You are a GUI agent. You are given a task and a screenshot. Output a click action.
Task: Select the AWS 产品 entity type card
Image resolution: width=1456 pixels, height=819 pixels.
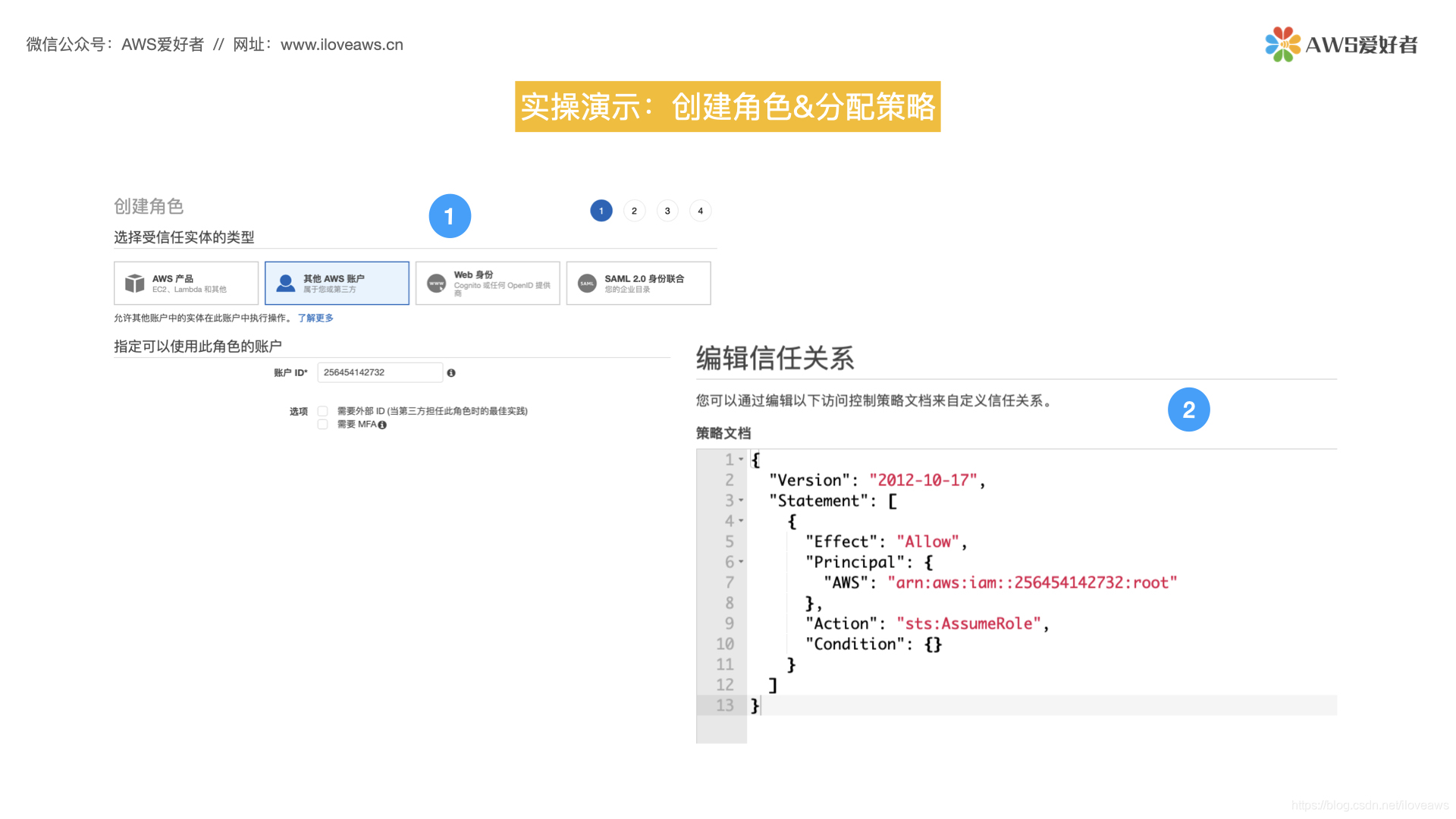coord(186,283)
